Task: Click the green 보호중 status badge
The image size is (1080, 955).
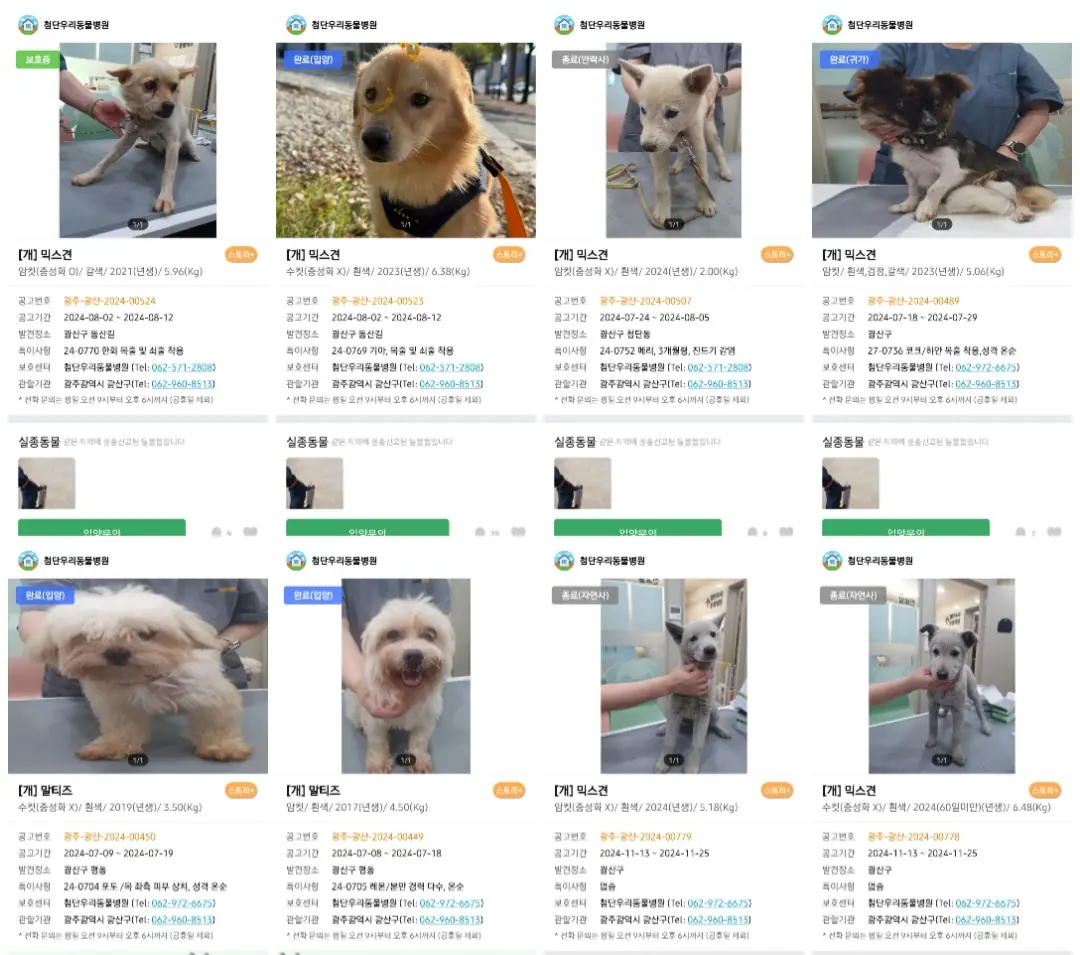Action: coord(38,59)
